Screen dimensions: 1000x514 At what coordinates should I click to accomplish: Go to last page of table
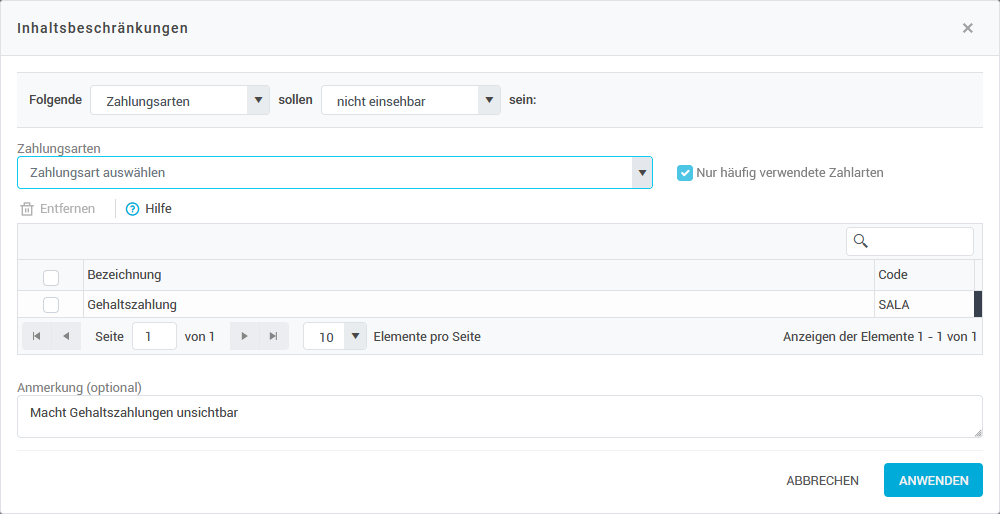pos(273,337)
